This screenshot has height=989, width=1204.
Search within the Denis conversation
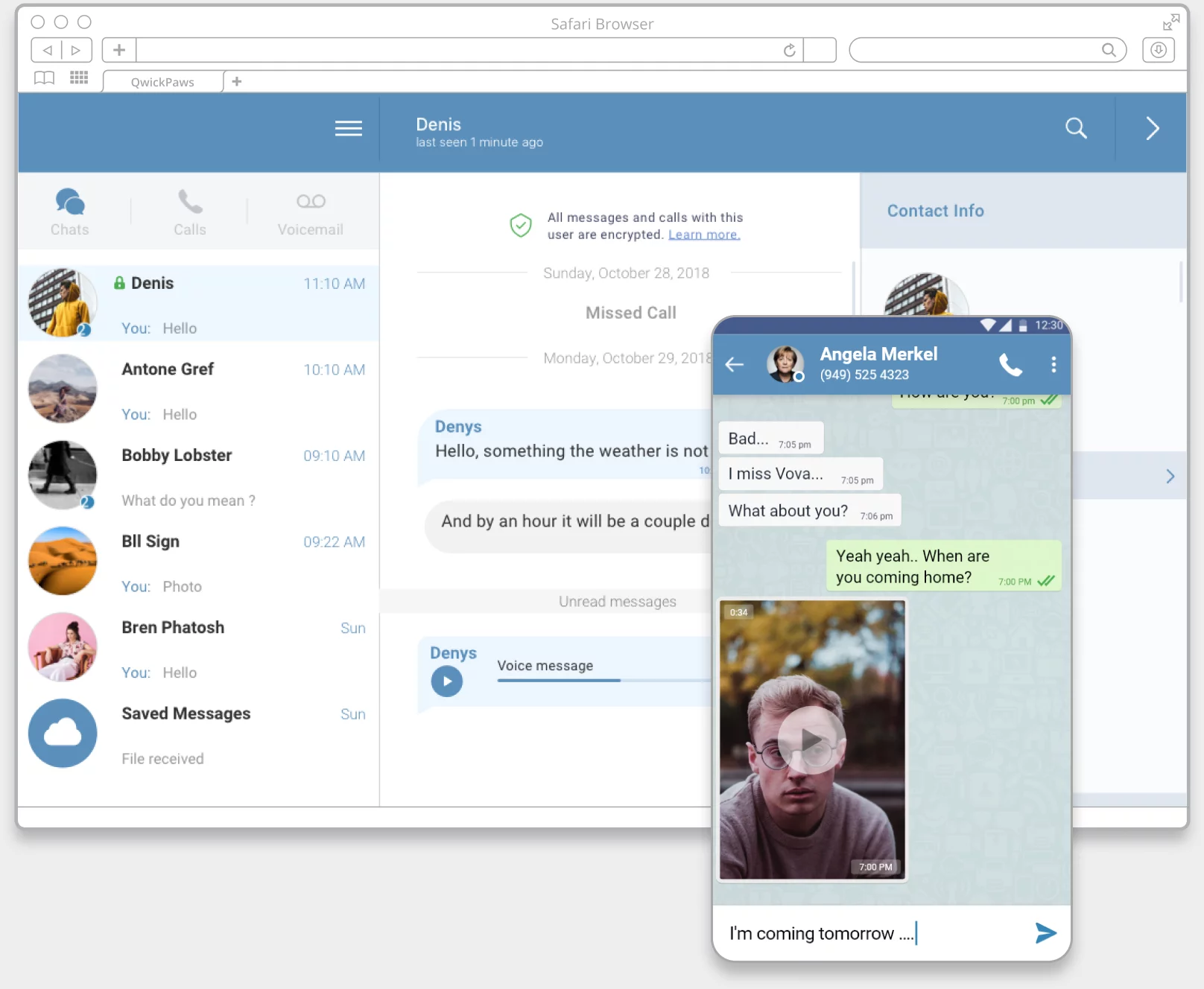1075,128
